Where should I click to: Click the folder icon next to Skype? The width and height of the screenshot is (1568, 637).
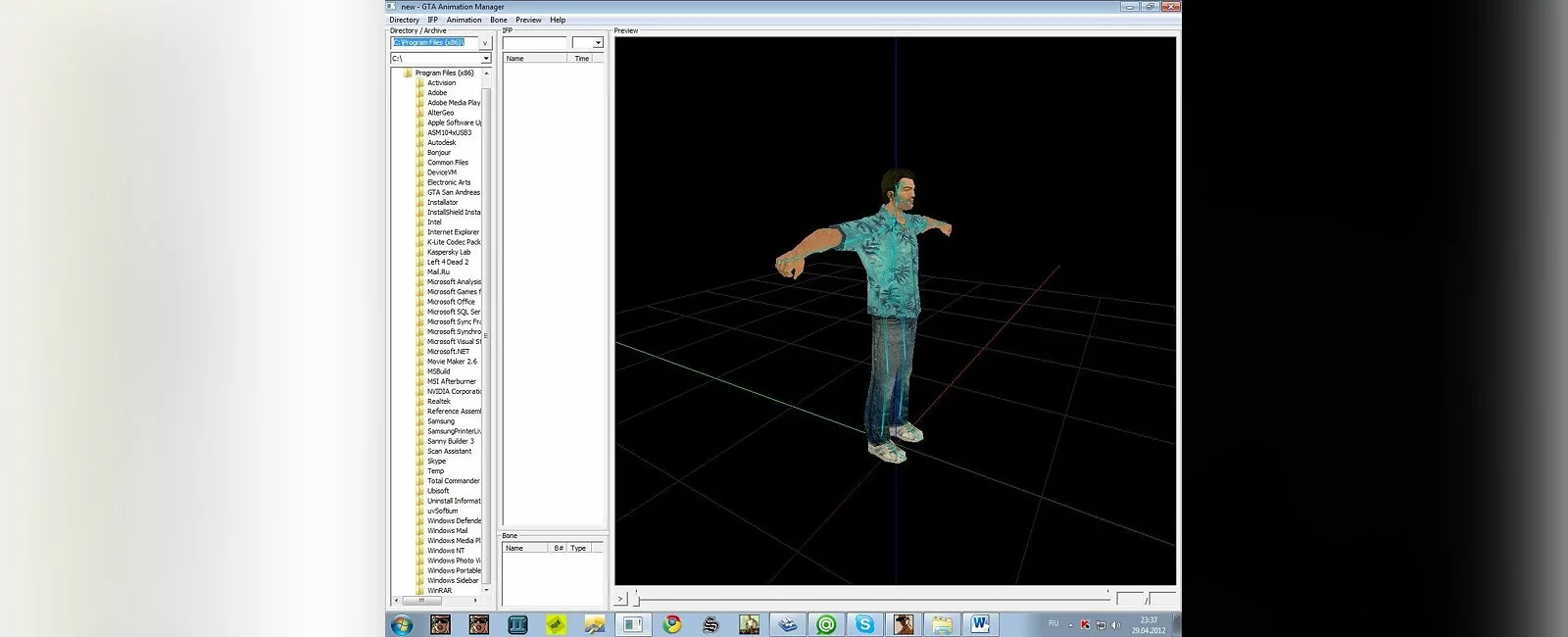(x=419, y=462)
